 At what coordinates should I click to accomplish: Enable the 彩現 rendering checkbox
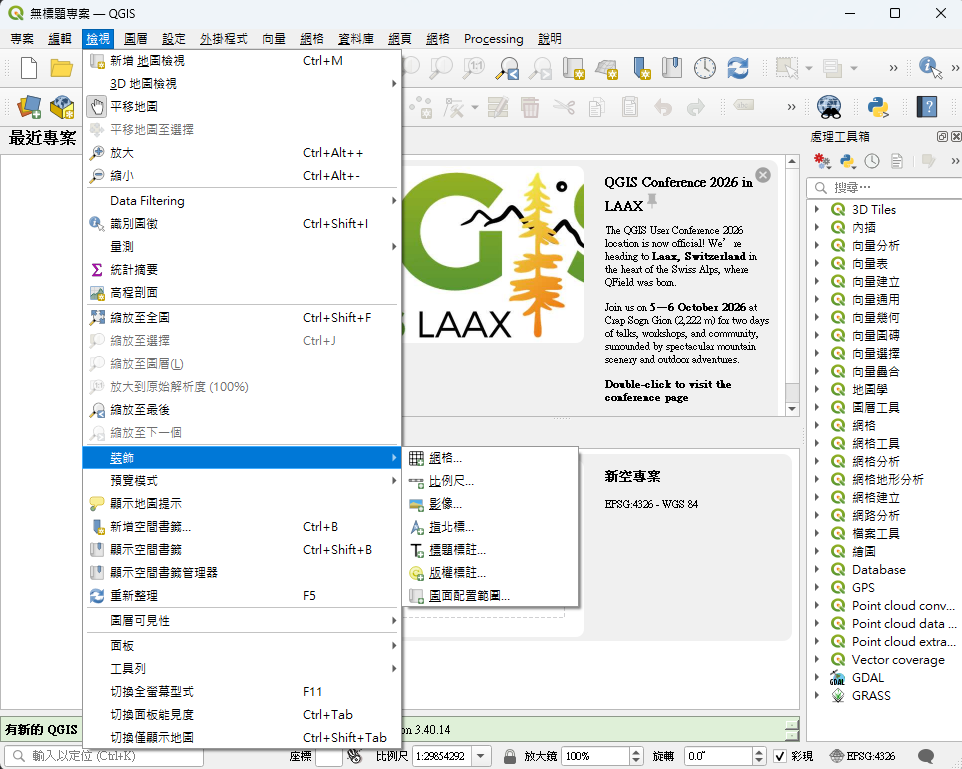click(780, 756)
